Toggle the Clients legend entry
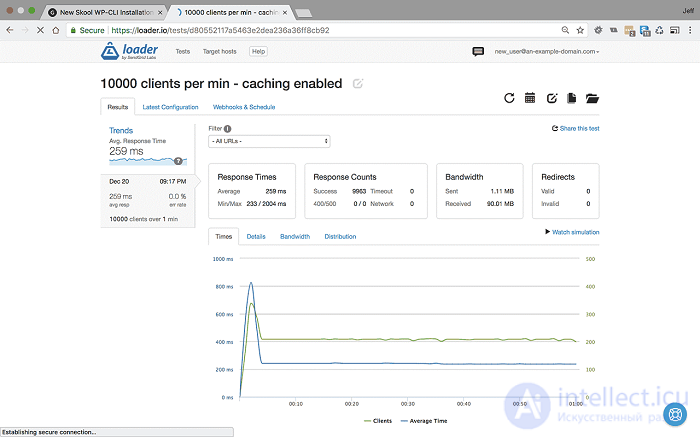Viewport: 700px width, 437px height. [x=378, y=421]
